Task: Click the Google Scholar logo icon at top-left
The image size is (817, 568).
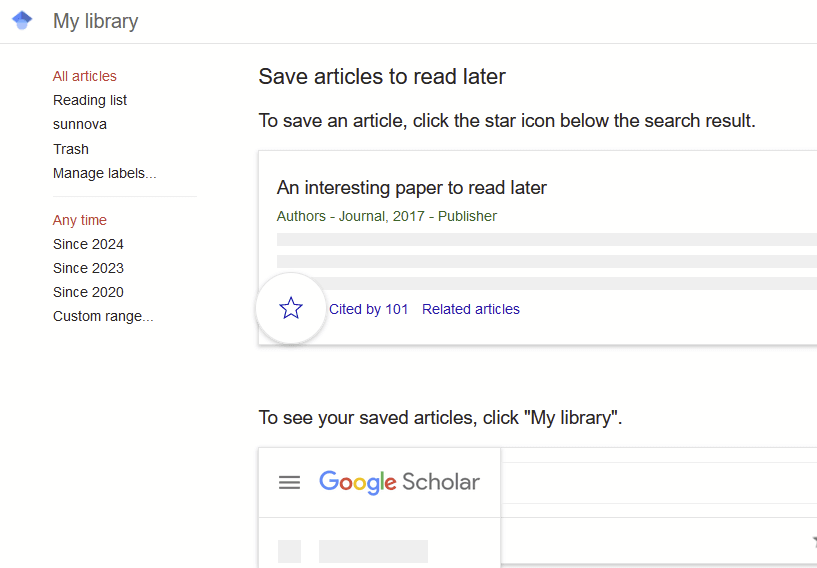Action: pos(22,21)
